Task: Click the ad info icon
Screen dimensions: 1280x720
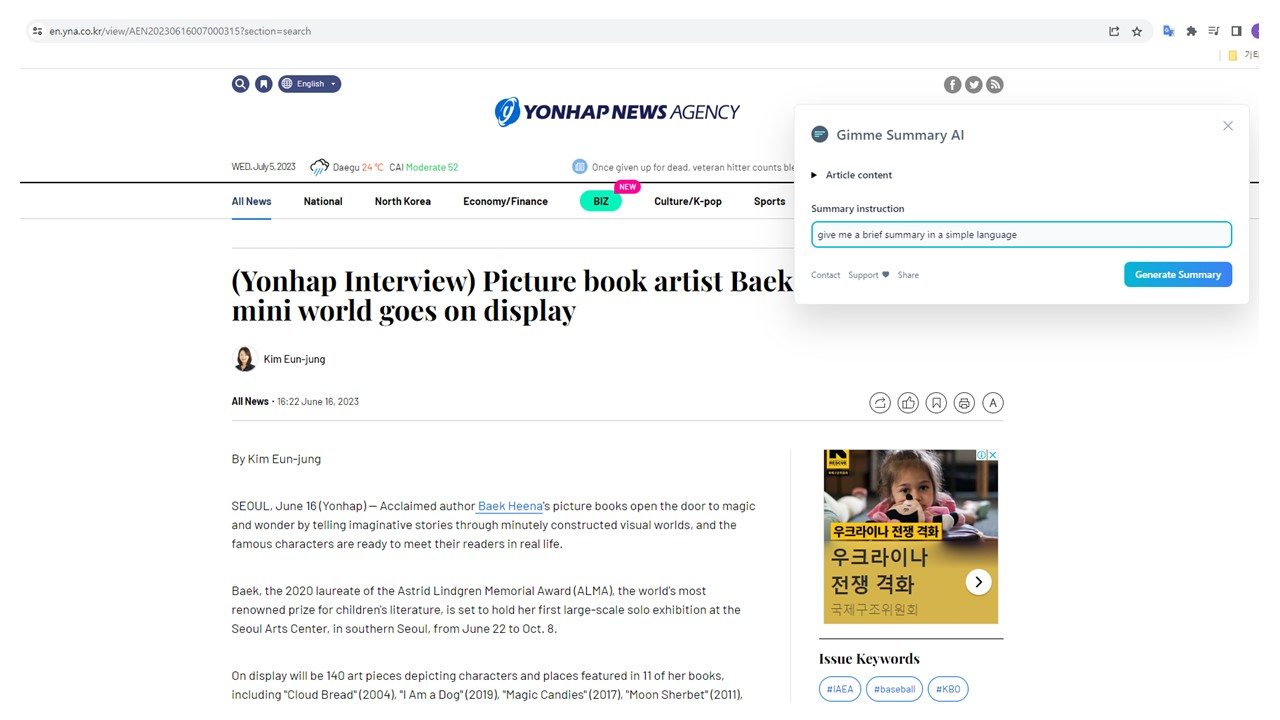Action: click(x=982, y=455)
